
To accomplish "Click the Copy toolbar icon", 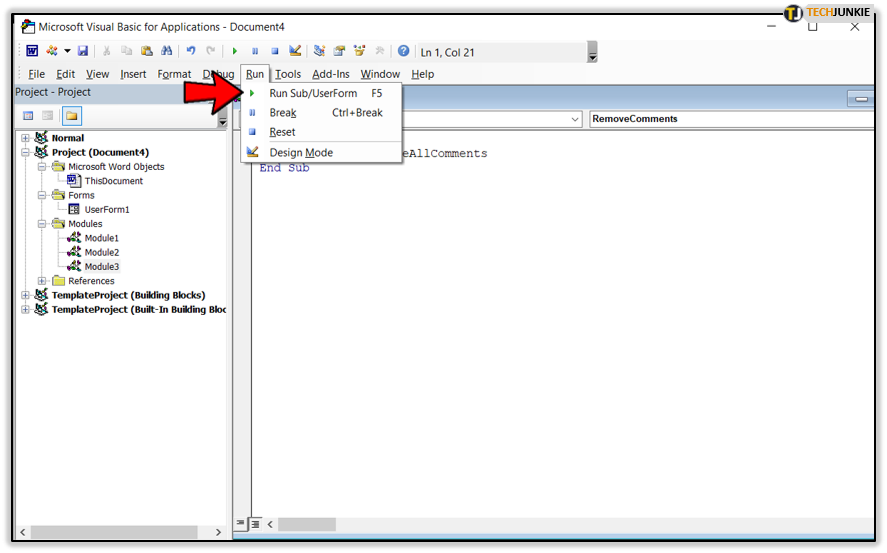I will coord(126,51).
